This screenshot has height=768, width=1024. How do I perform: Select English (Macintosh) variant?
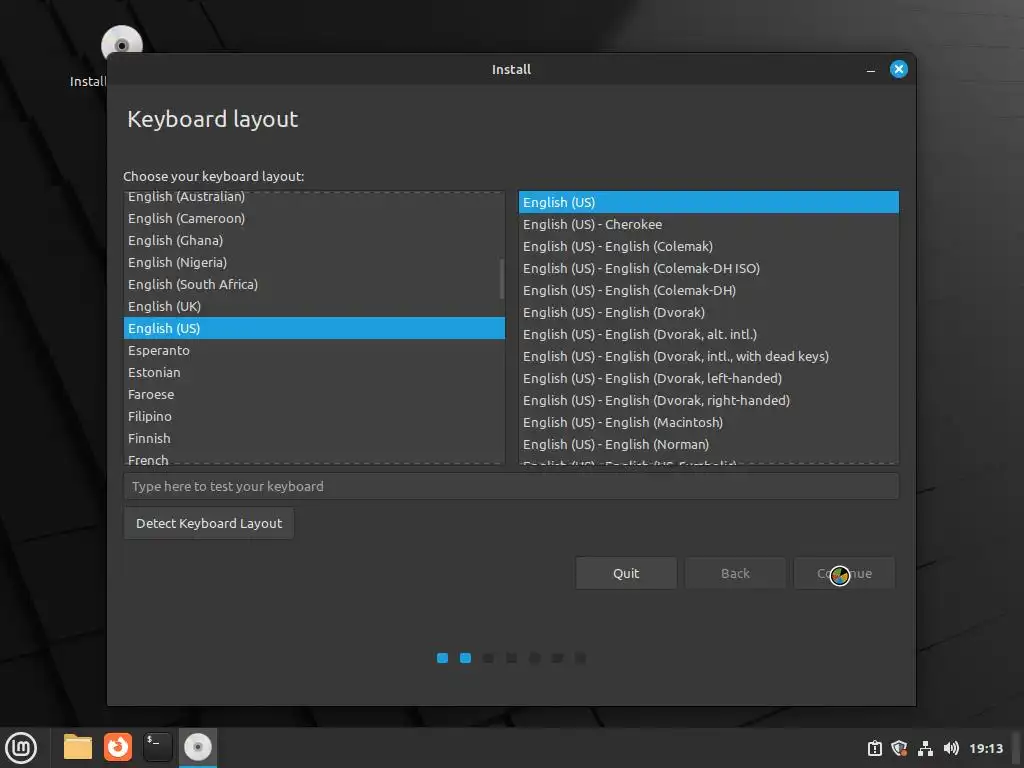(x=709, y=422)
